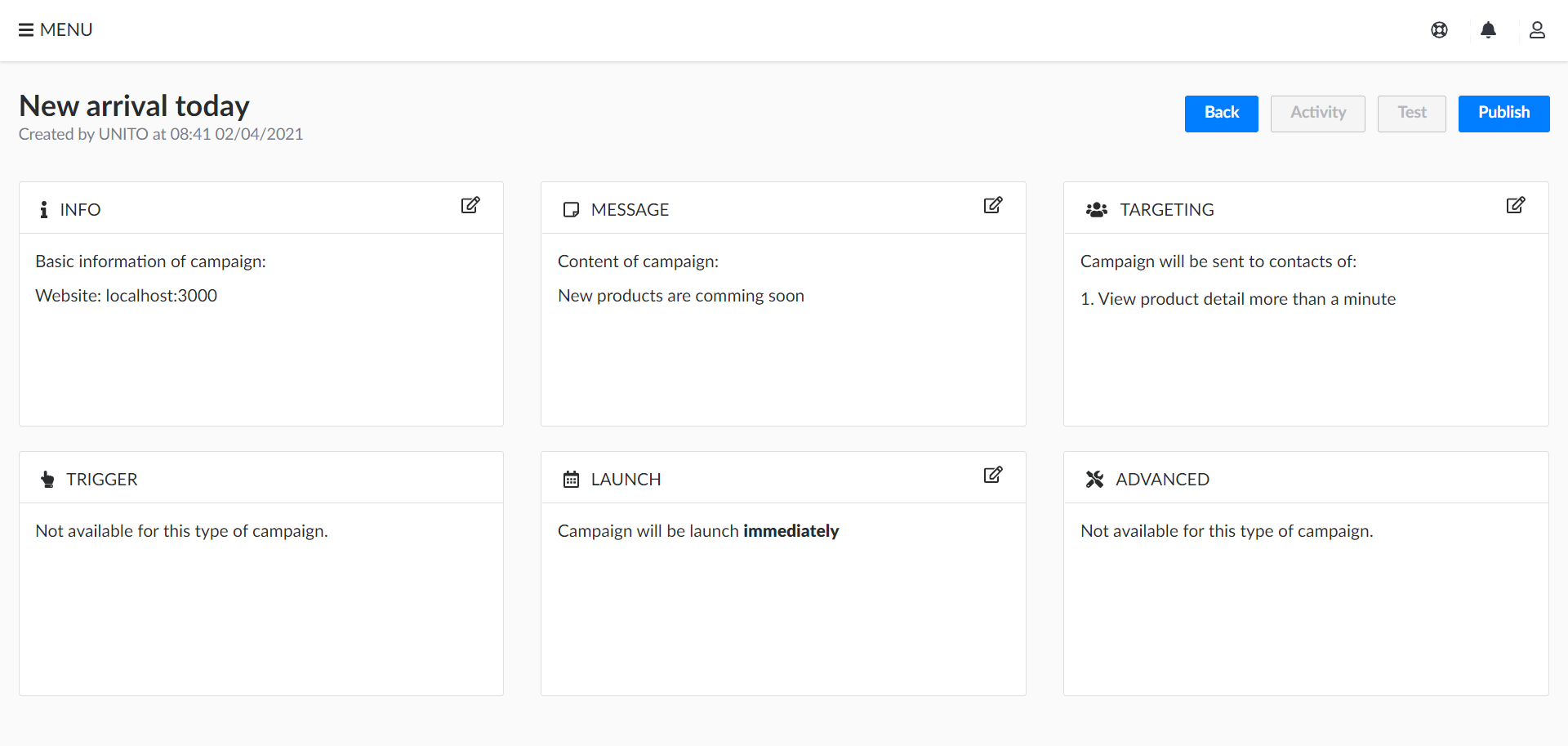This screenshot has height=746, width=1568.
Task: Click the campaign title "New arrival today"
Action: (x=134, y=106)
